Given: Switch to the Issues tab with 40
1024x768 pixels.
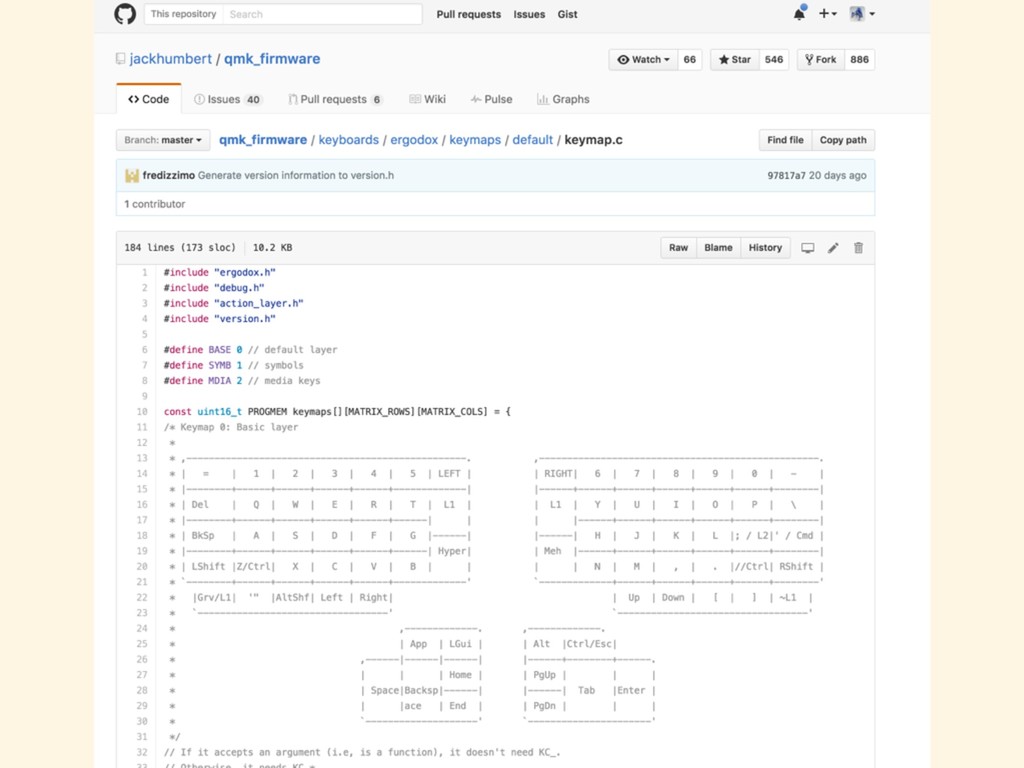Looking at the screenshot, I should click(228, 99).
